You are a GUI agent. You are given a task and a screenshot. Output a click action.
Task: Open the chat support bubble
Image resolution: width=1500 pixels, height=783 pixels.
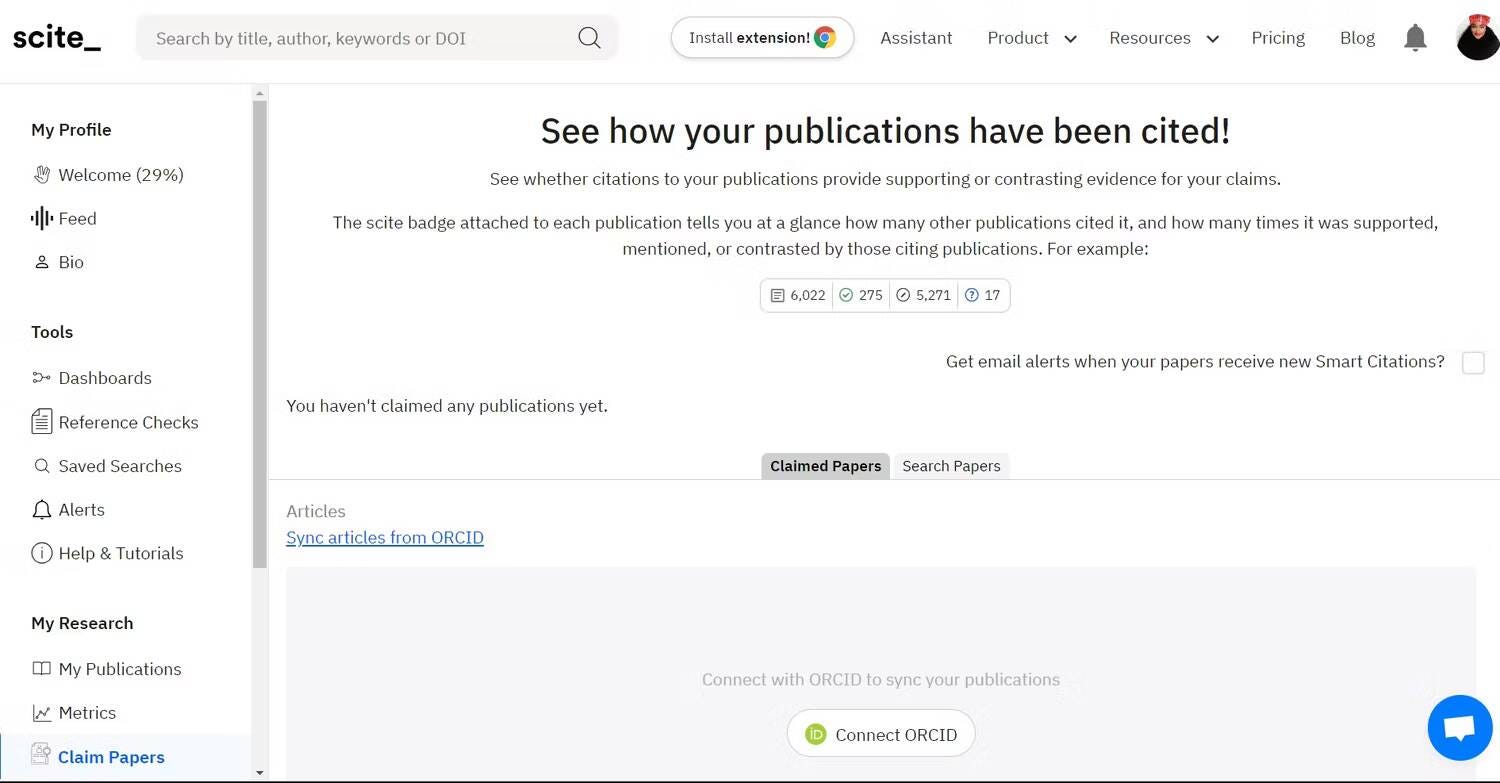[x=1459, y=727]
